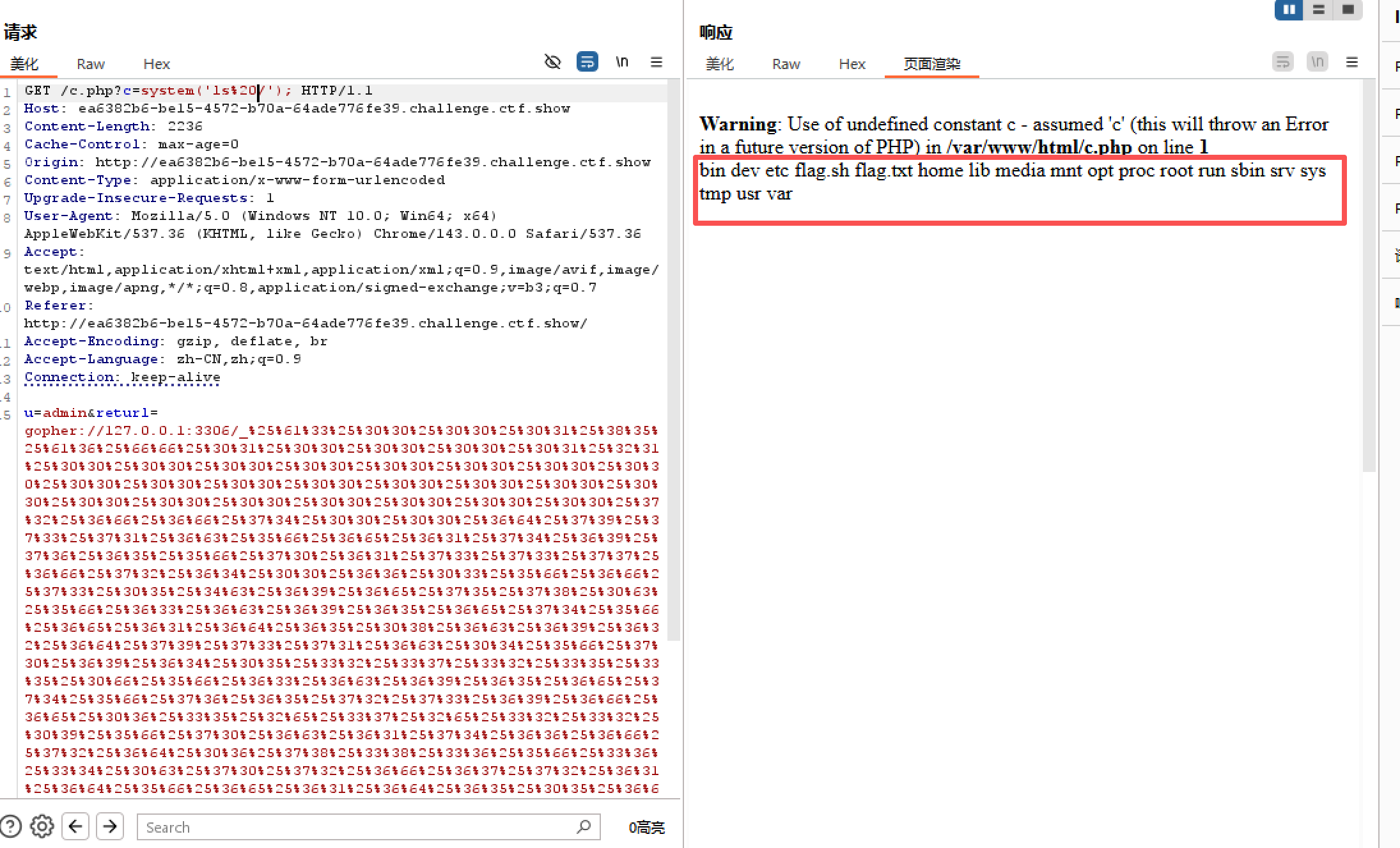Image resolution: width=1400 pixels, height=848 pixels.
Task: Switch to top-bottom stacked layout
Action: click(1318, 10)
